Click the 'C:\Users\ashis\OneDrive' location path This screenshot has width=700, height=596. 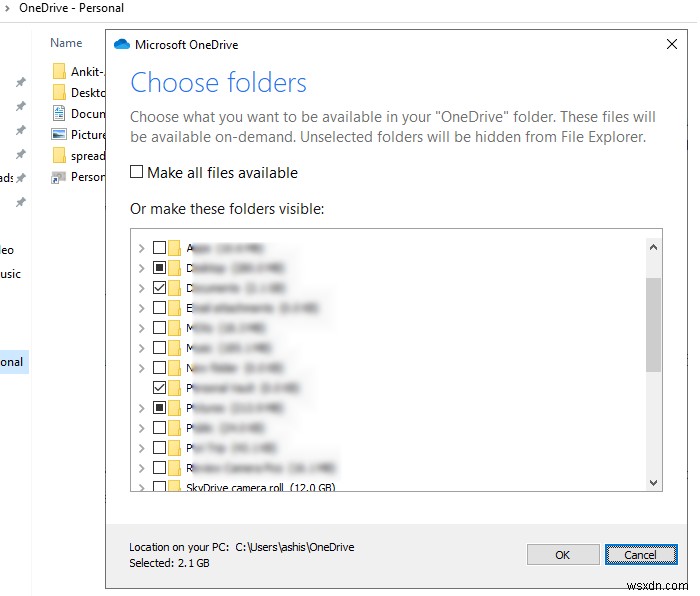coord(295,547)
